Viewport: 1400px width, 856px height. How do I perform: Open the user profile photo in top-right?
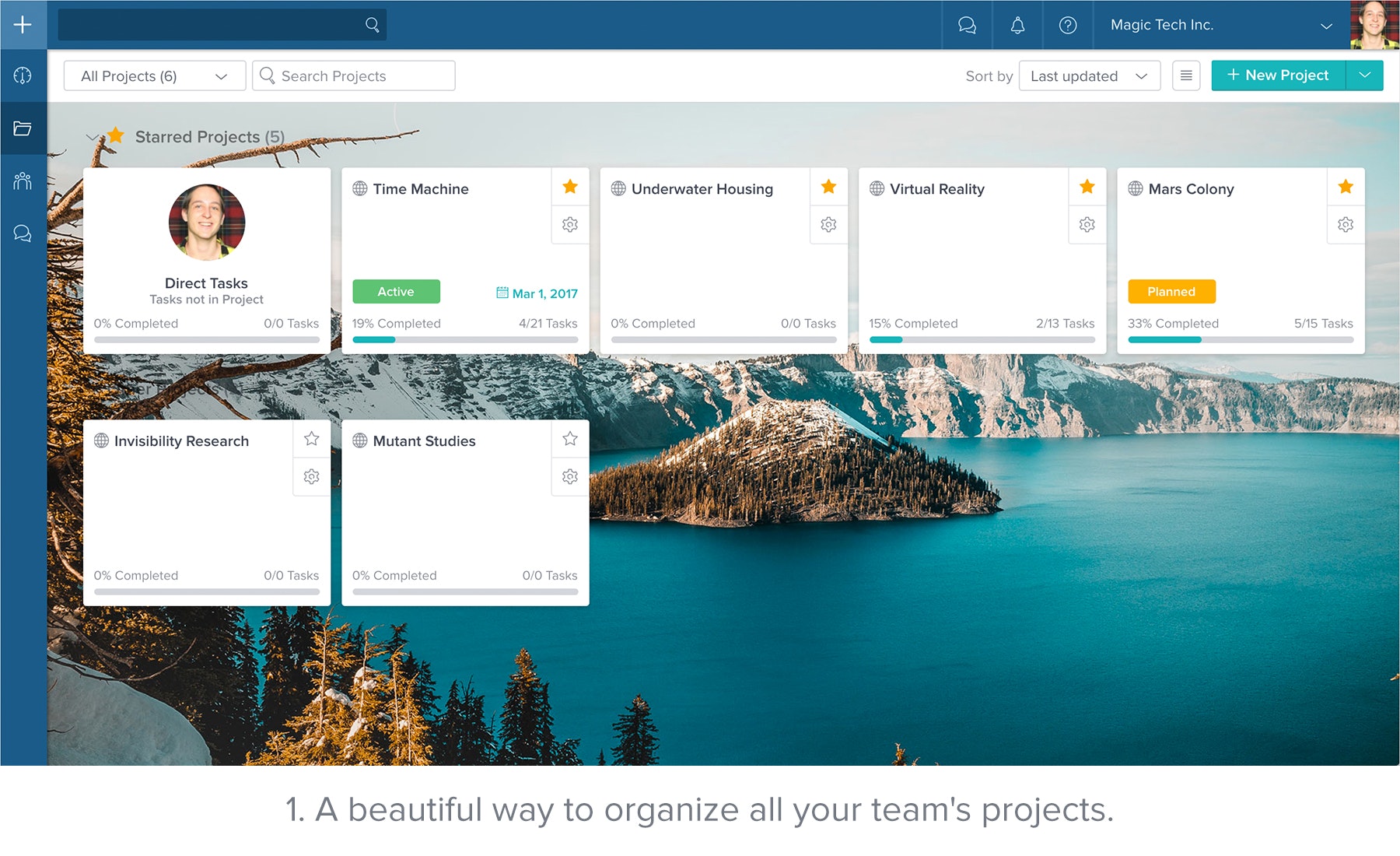(x=1374, y=25)
